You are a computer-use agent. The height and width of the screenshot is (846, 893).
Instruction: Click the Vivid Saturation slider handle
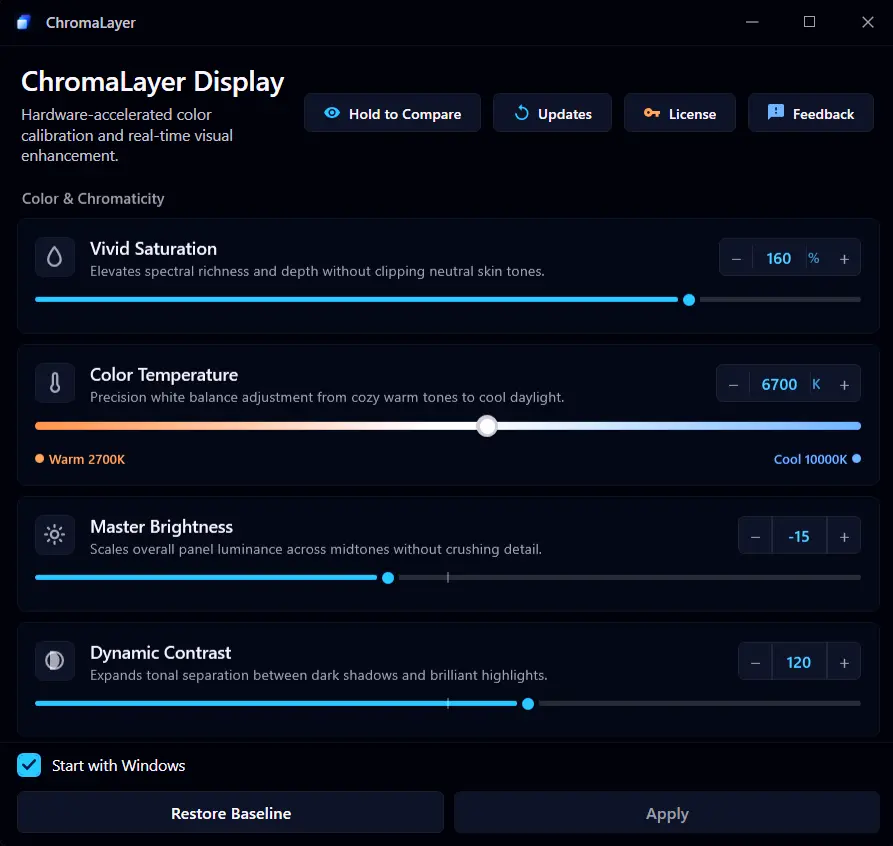click(x=689, y=300)
